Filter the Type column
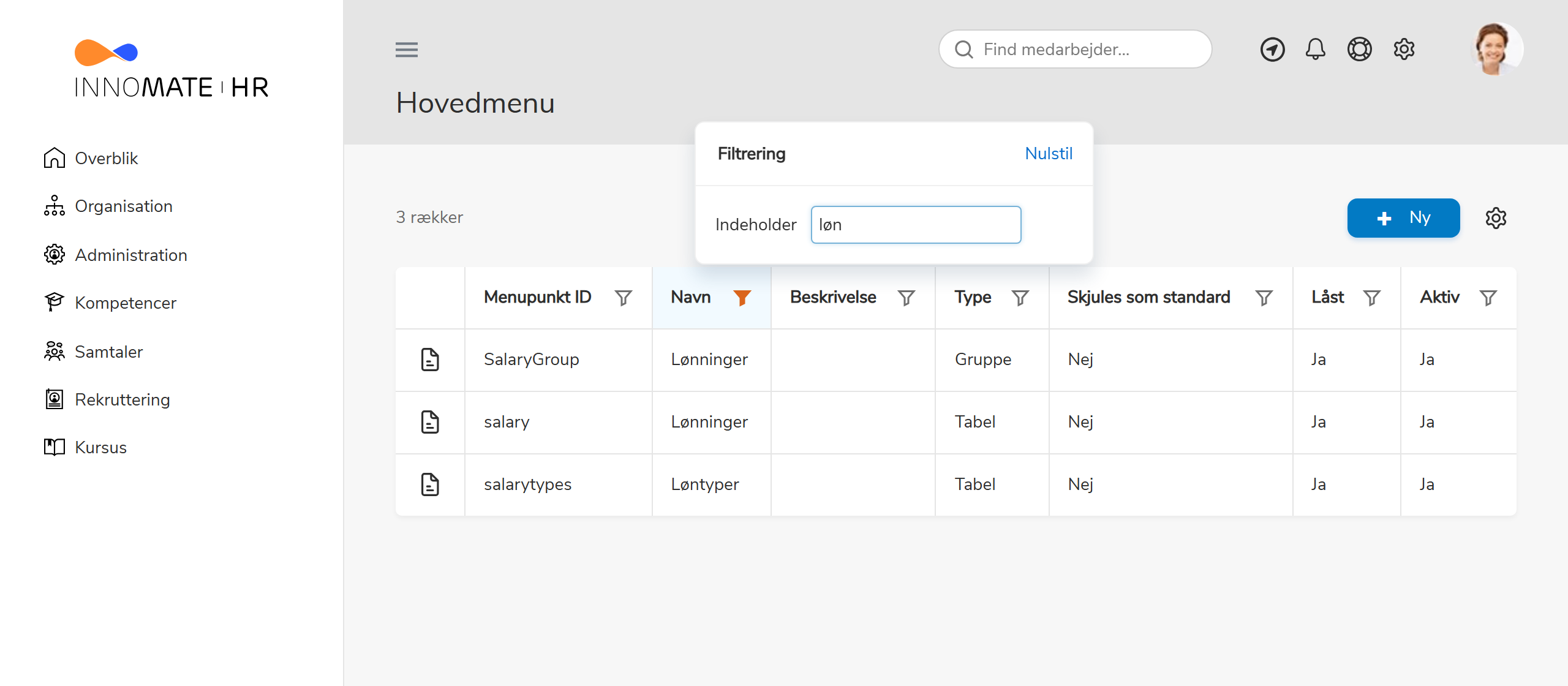This screenshot has width=1568, height=686. [1020, 298]
